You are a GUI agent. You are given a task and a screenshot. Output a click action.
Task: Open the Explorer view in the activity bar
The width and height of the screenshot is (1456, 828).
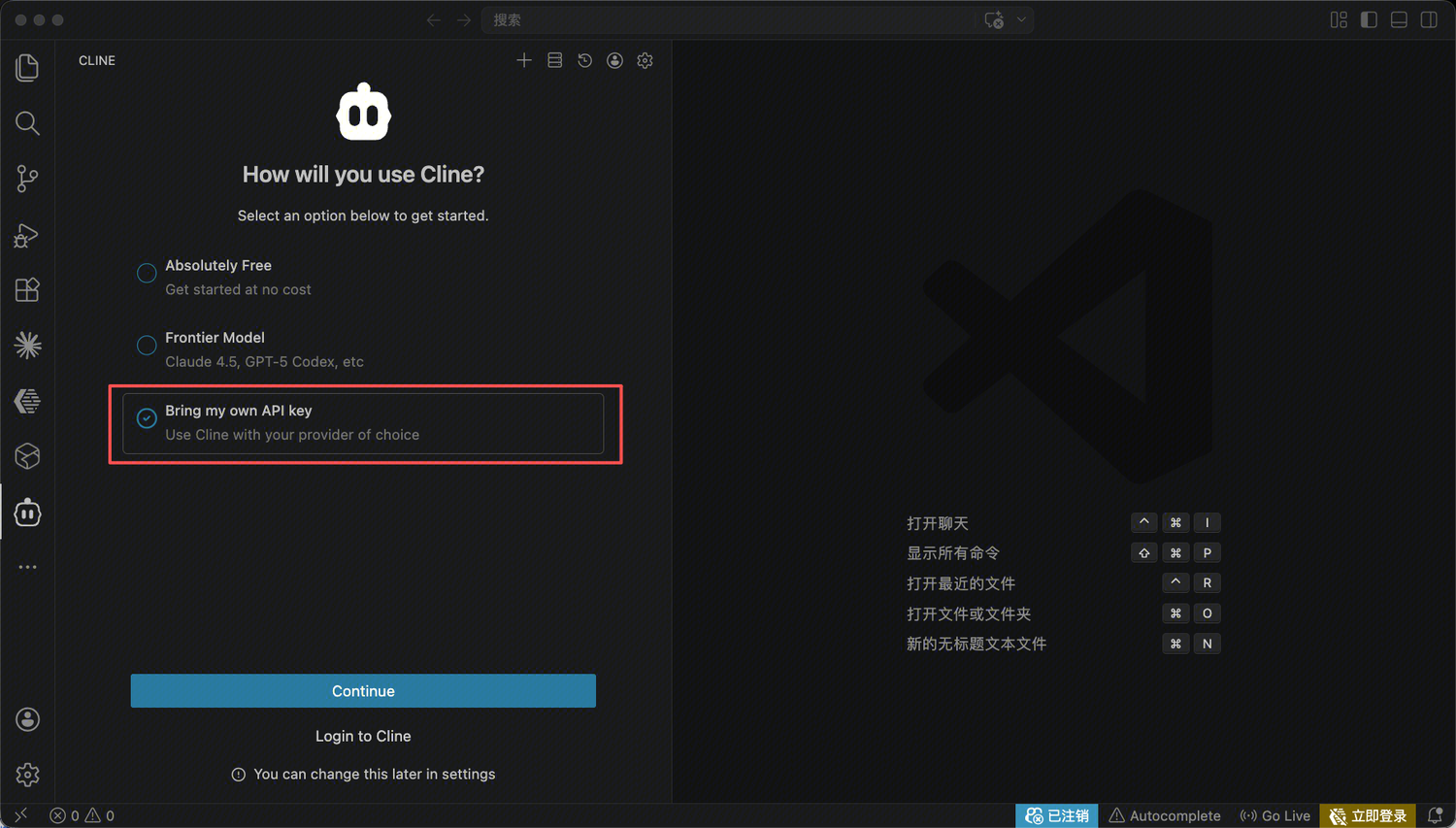(x=27, y=68)
